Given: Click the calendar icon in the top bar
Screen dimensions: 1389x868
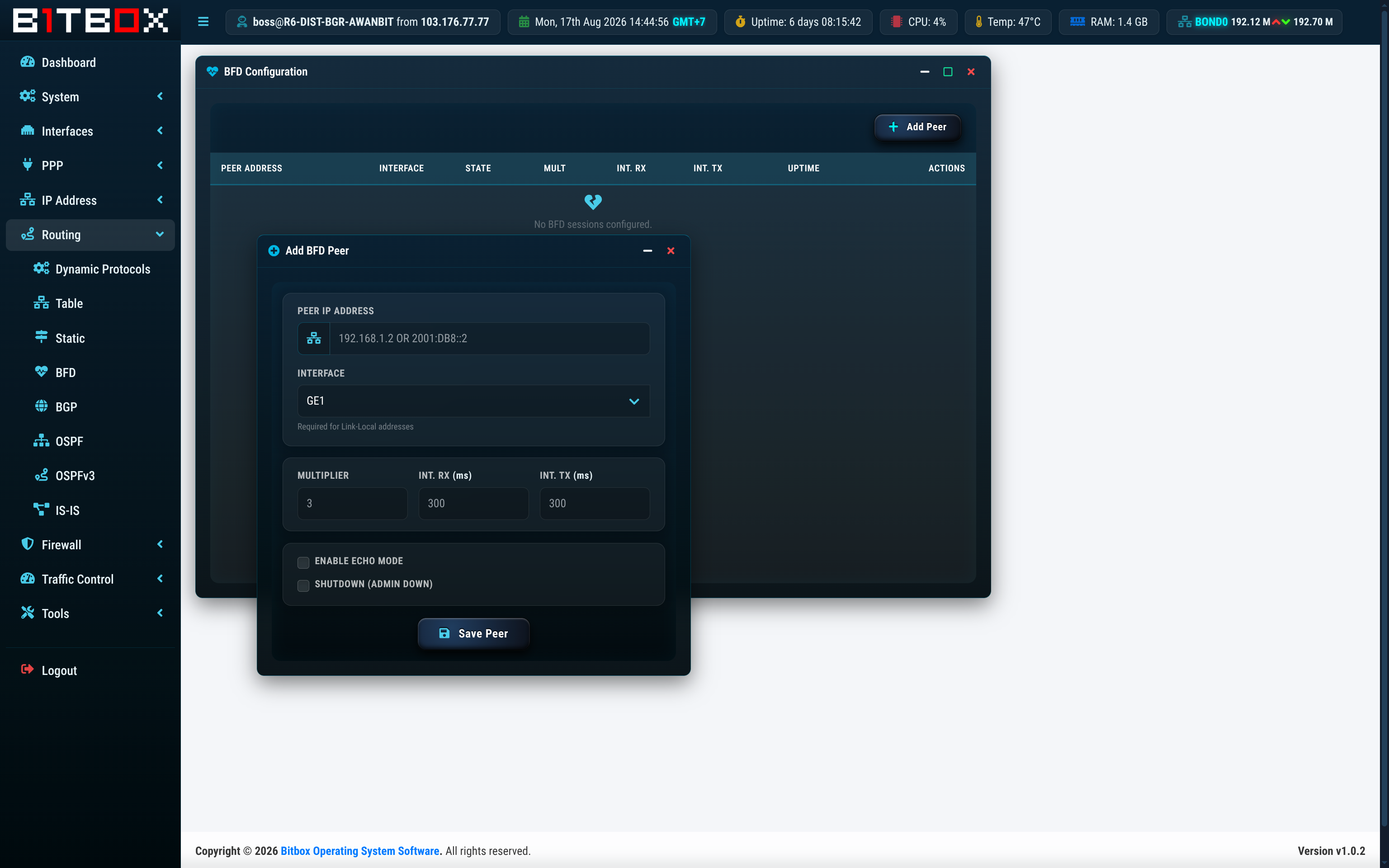Looking at the screenshot, I should (x=524, y=22).
